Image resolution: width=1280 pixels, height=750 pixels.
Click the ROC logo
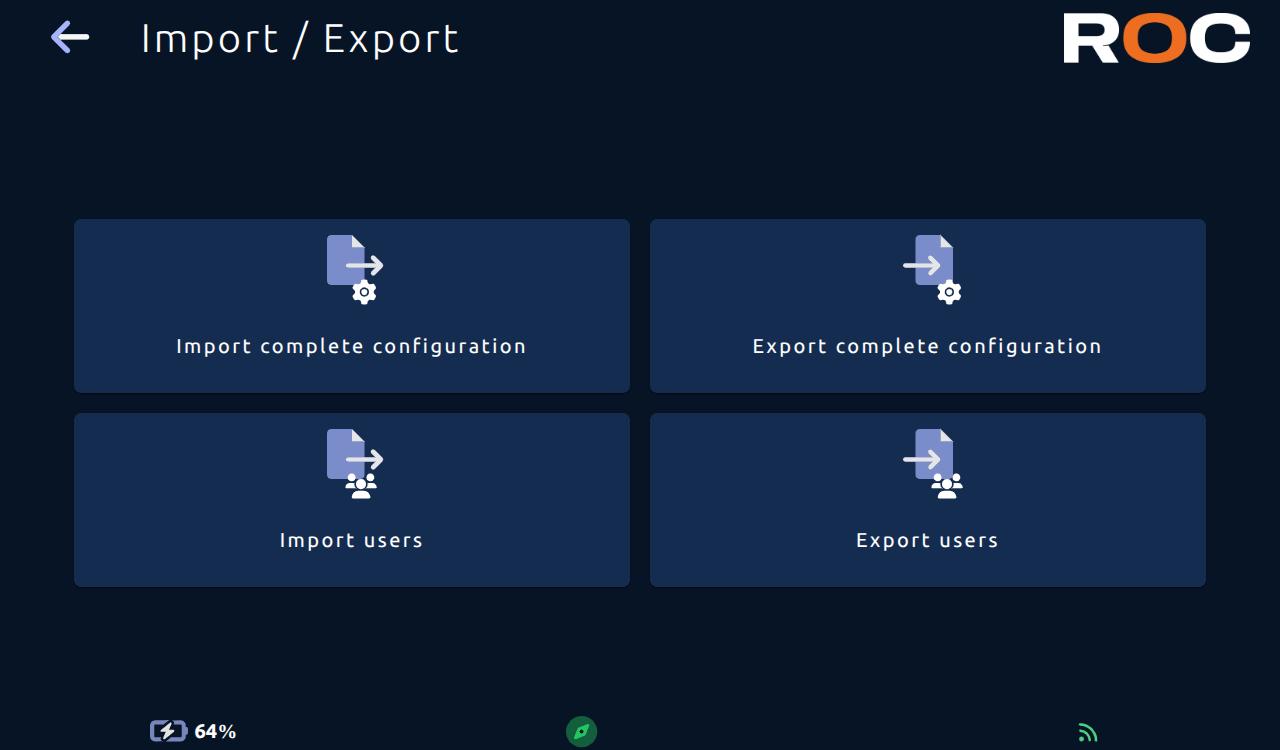point(1156,38)
